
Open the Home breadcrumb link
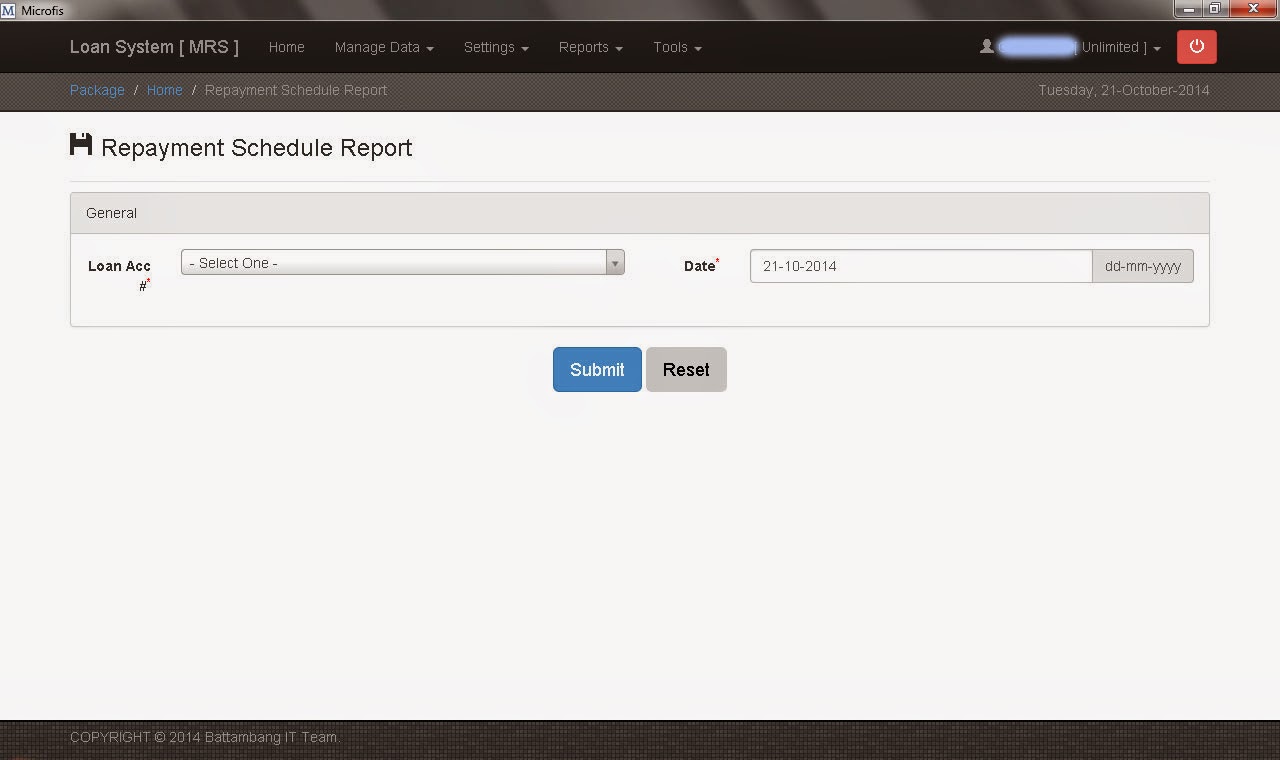click(164, 90)
